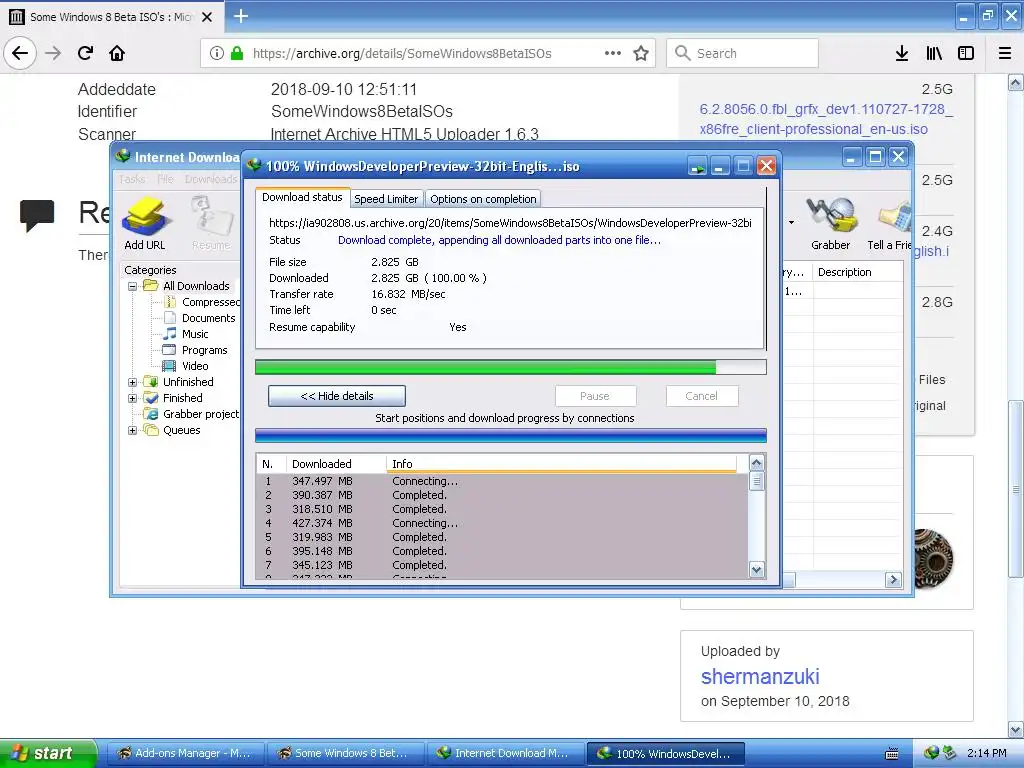Toggle Firefox sidebar icon
The width and height of the screenshot is (1024, 768).
[966, 53]
